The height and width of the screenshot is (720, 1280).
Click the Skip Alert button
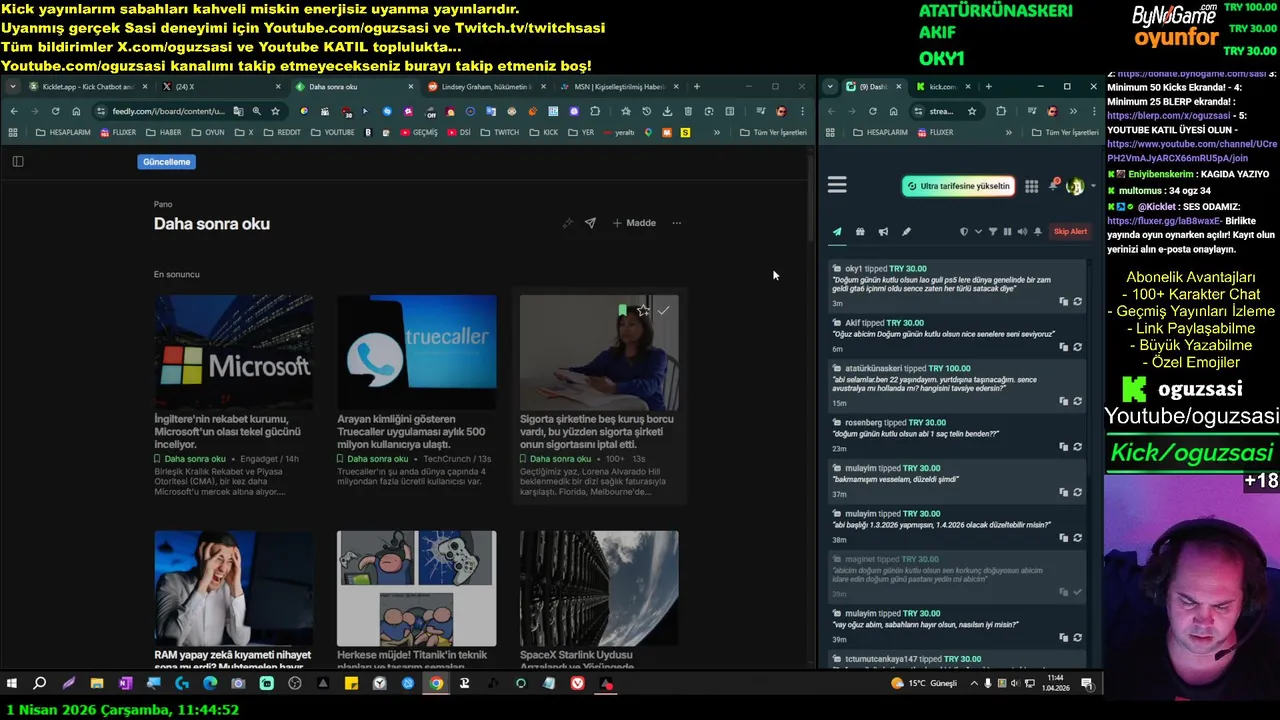click(x=1070, y=232)
